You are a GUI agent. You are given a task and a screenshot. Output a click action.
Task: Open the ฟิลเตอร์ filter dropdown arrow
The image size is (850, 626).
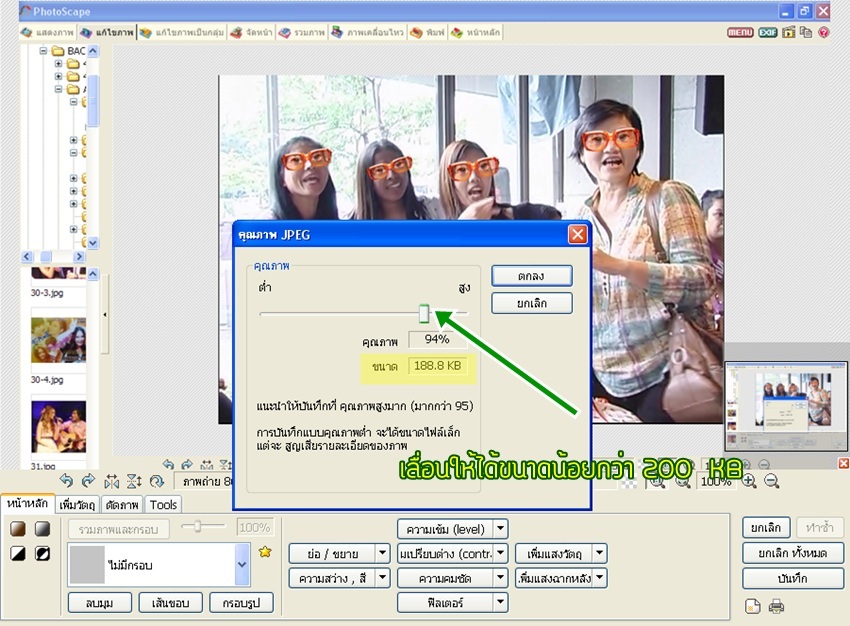click(x=501, y=602)
